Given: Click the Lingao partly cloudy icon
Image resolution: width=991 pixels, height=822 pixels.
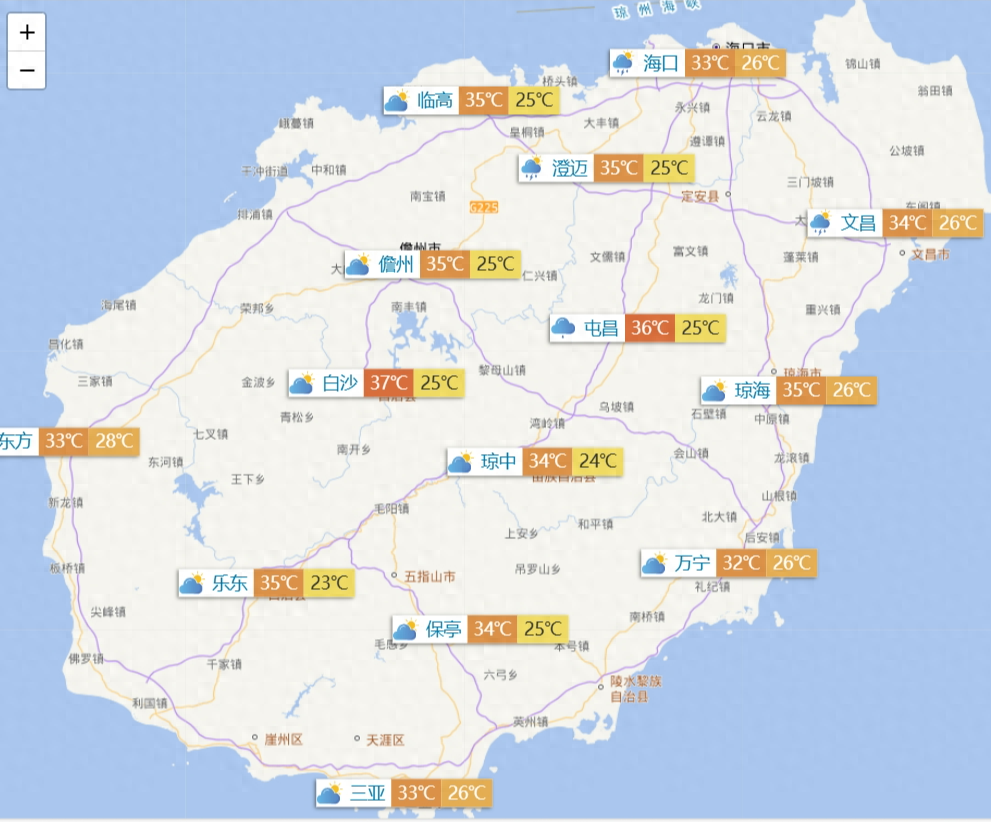Looking at the screenshot, I should click(x=397, y=101).
